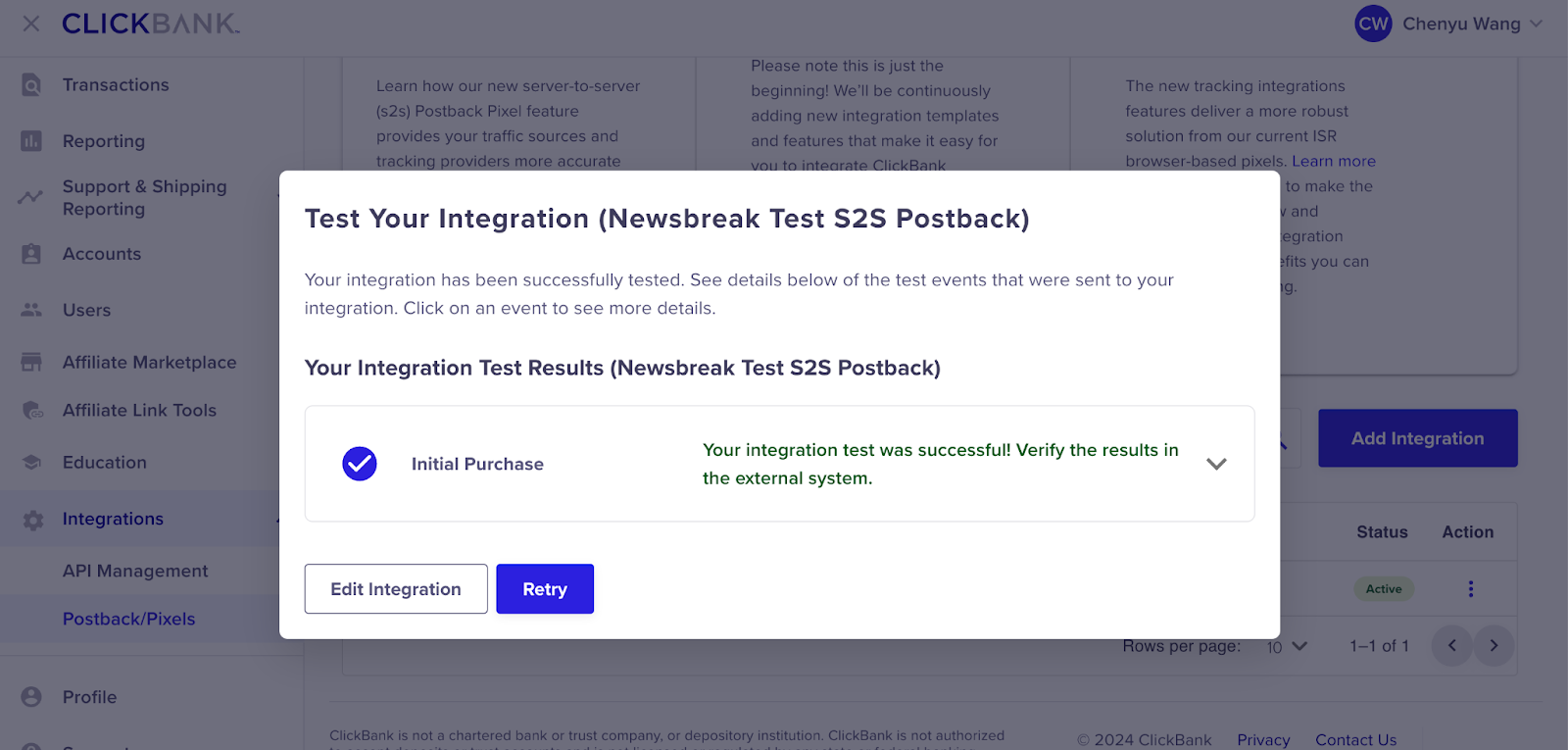
Task: Select the Users people icon
Action: (x=31, y=310)
